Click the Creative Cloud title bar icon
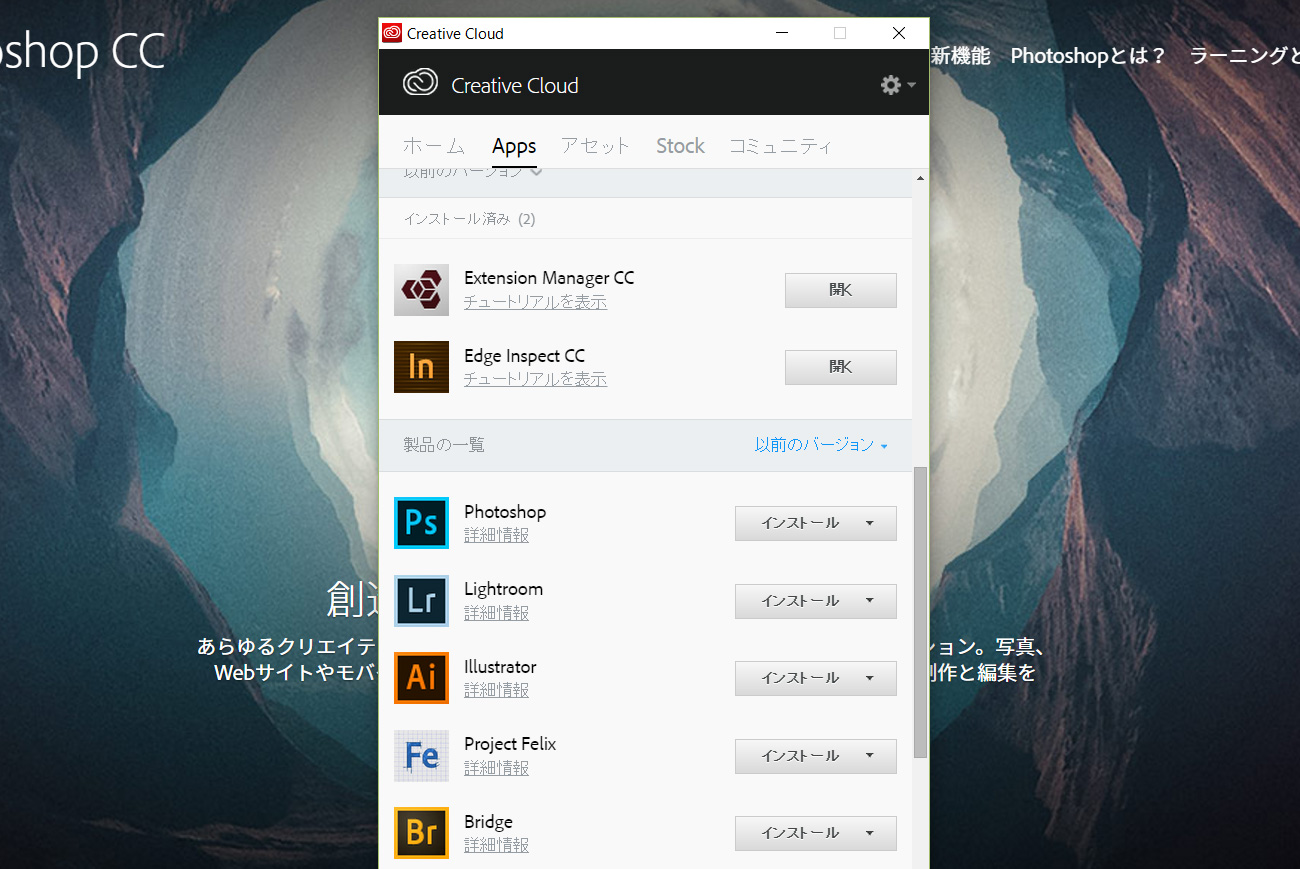 point(392,33)
